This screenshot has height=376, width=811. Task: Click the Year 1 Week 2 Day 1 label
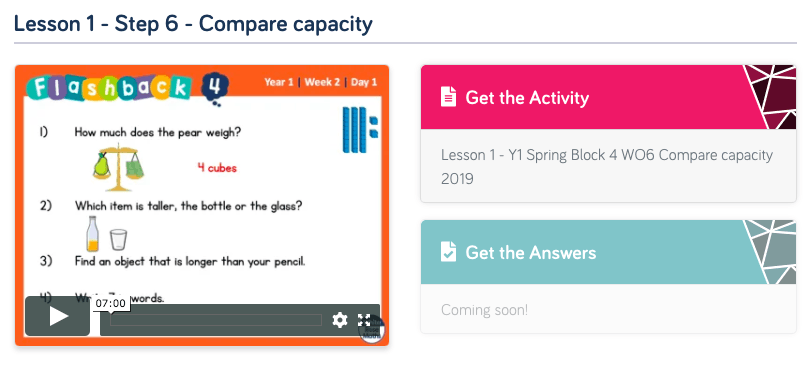321,82
